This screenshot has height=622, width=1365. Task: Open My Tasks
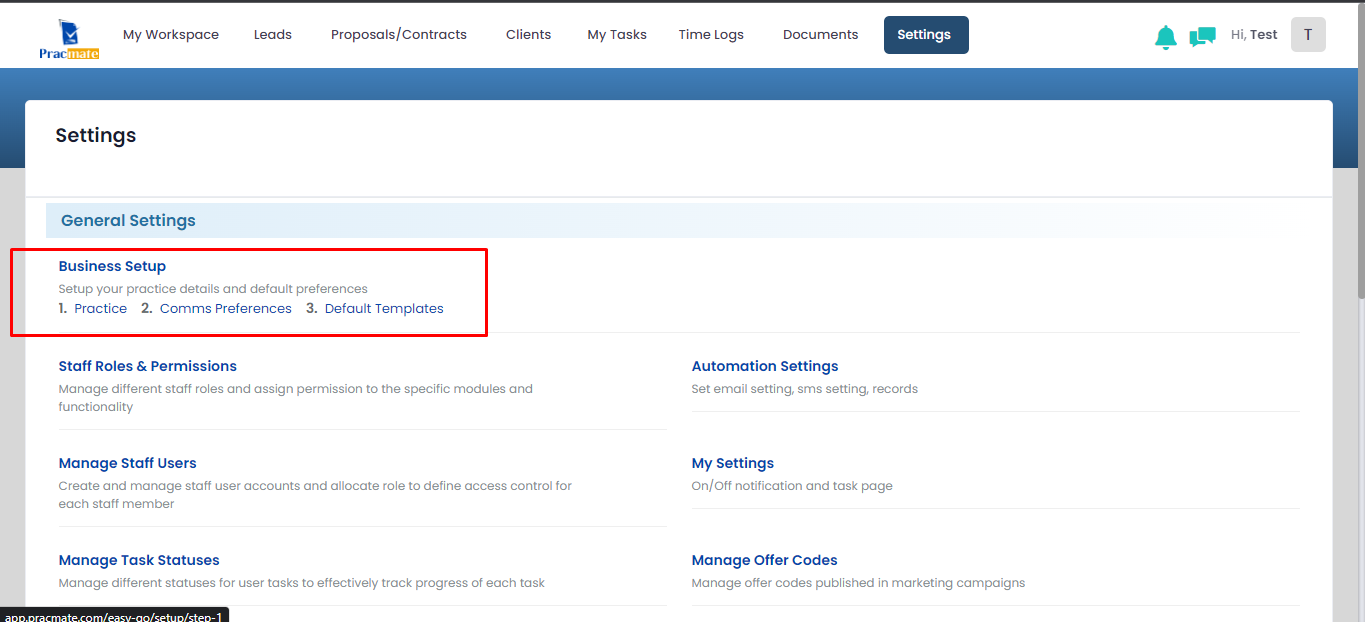[x=617, y=34]
